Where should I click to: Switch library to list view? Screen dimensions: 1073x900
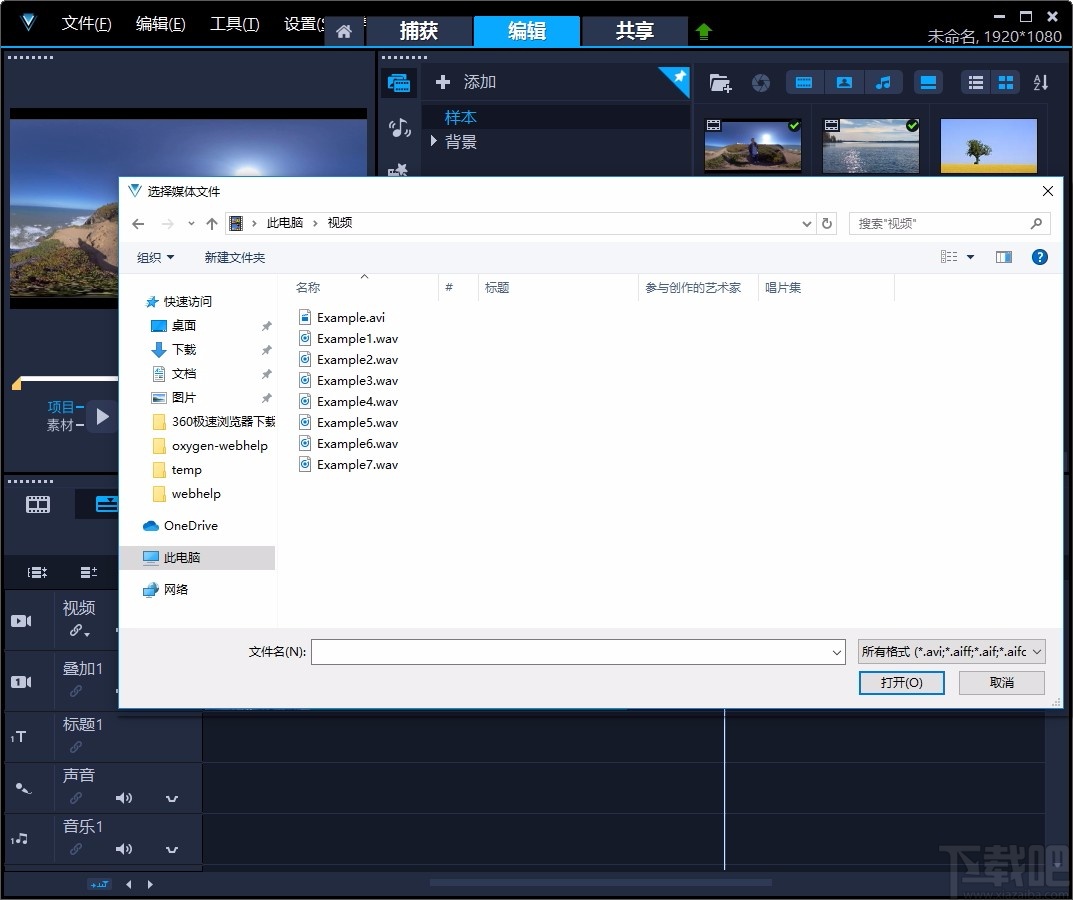976,83
